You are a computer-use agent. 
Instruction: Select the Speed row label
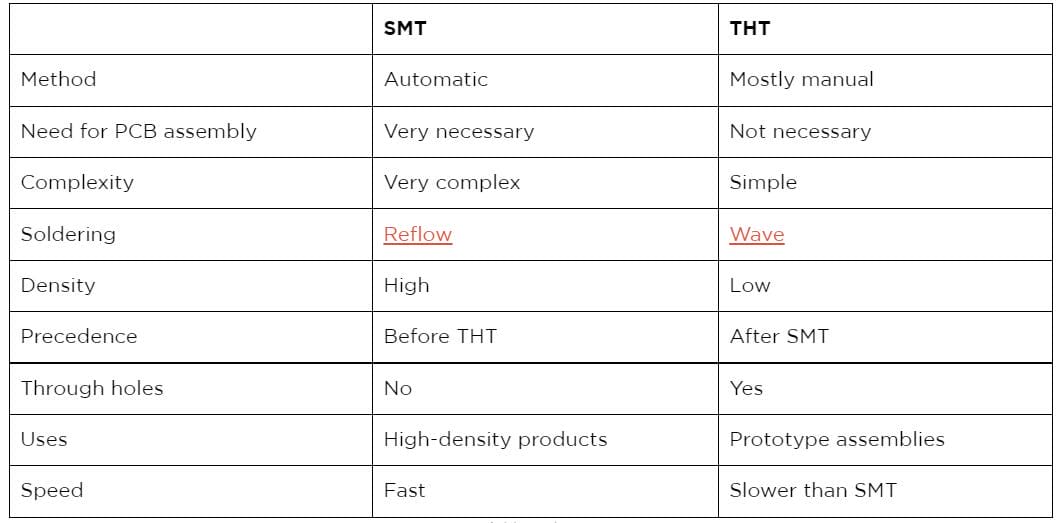coord(52,490)
